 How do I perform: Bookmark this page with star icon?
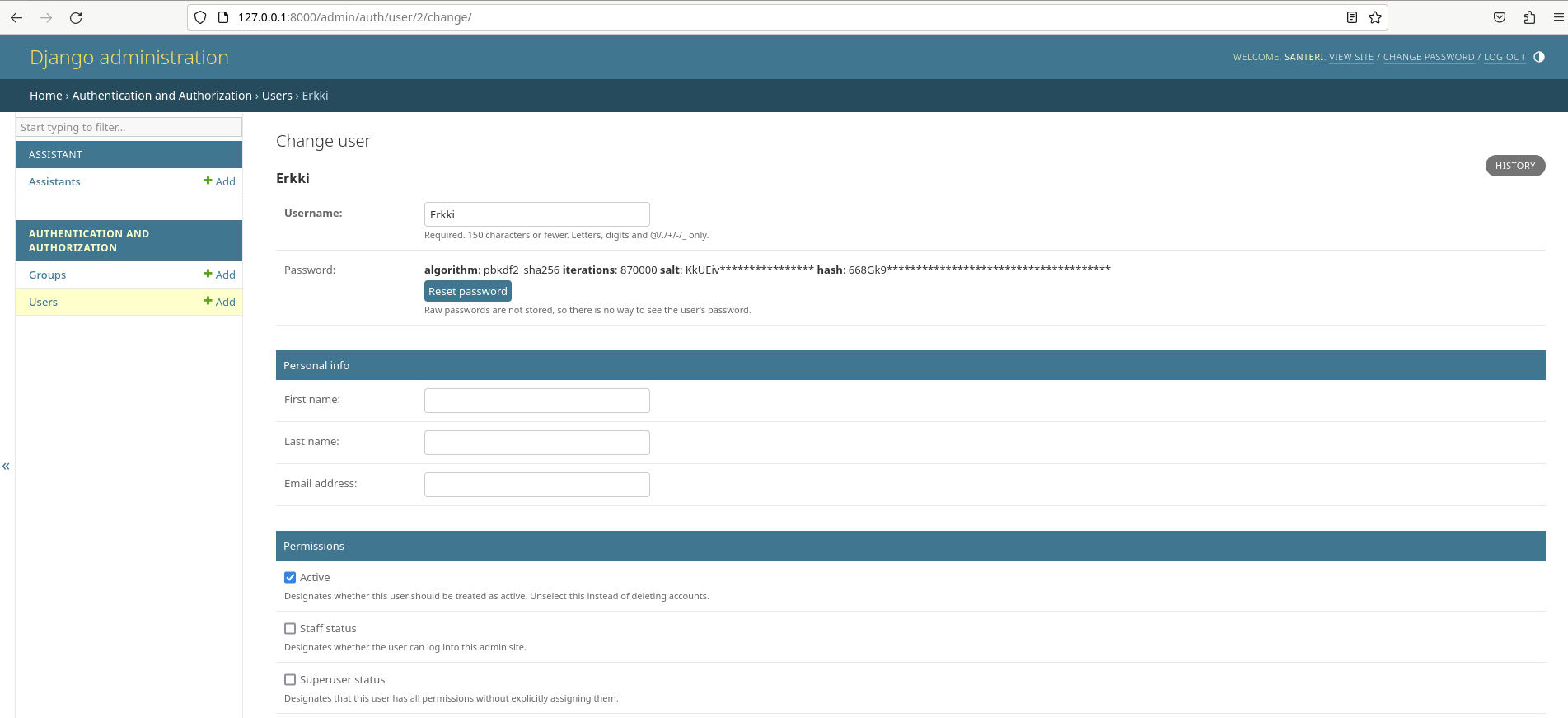(x=1375, y=17)
